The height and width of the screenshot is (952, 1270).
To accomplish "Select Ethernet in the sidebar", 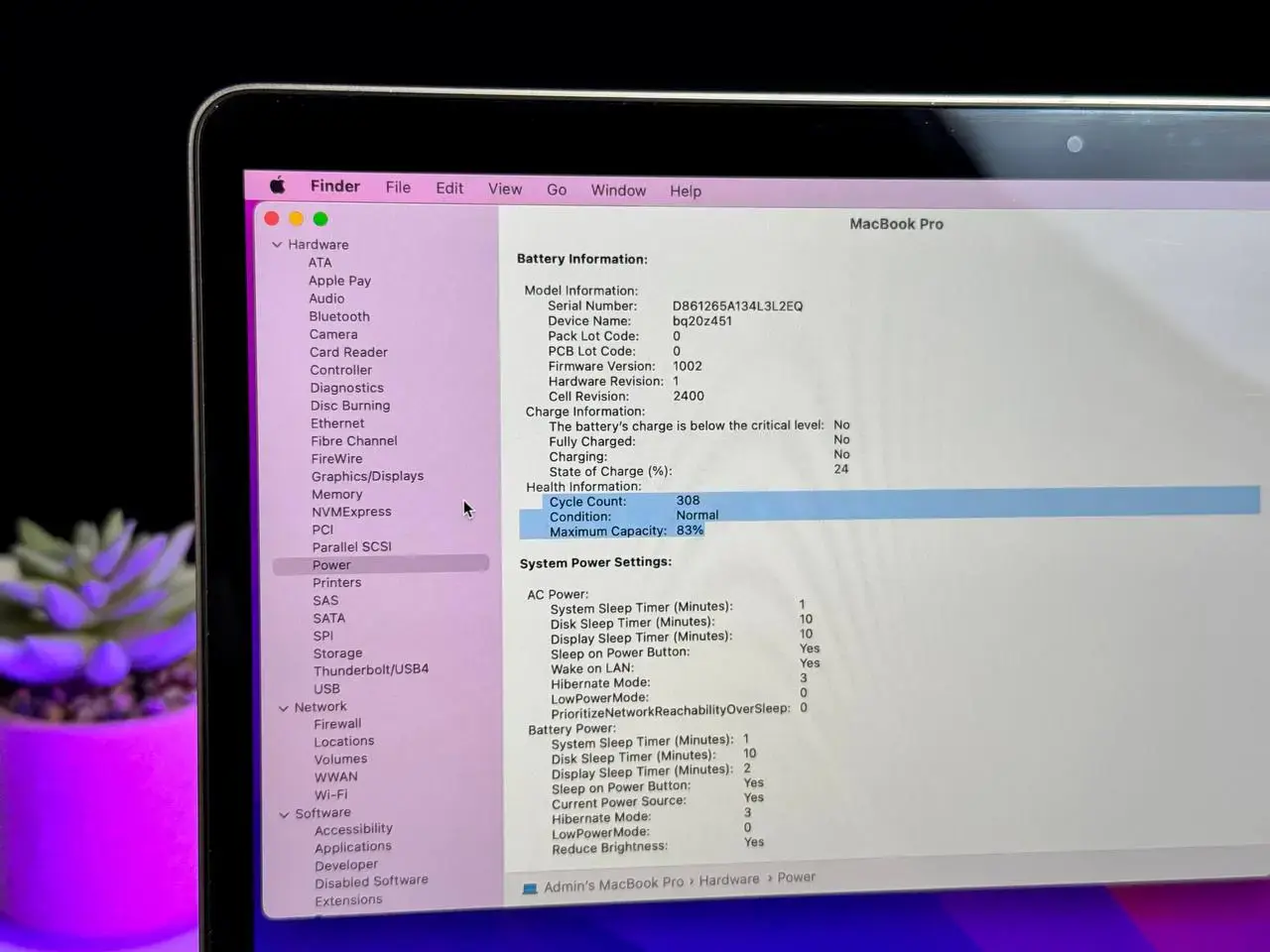I will click(x=337, y=423).
